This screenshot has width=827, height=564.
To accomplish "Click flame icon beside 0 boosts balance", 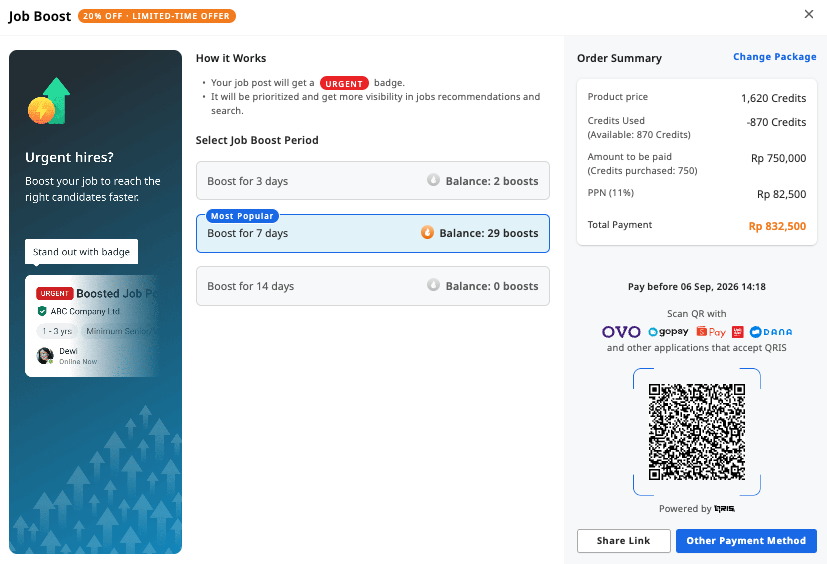I will pos(433,285).
